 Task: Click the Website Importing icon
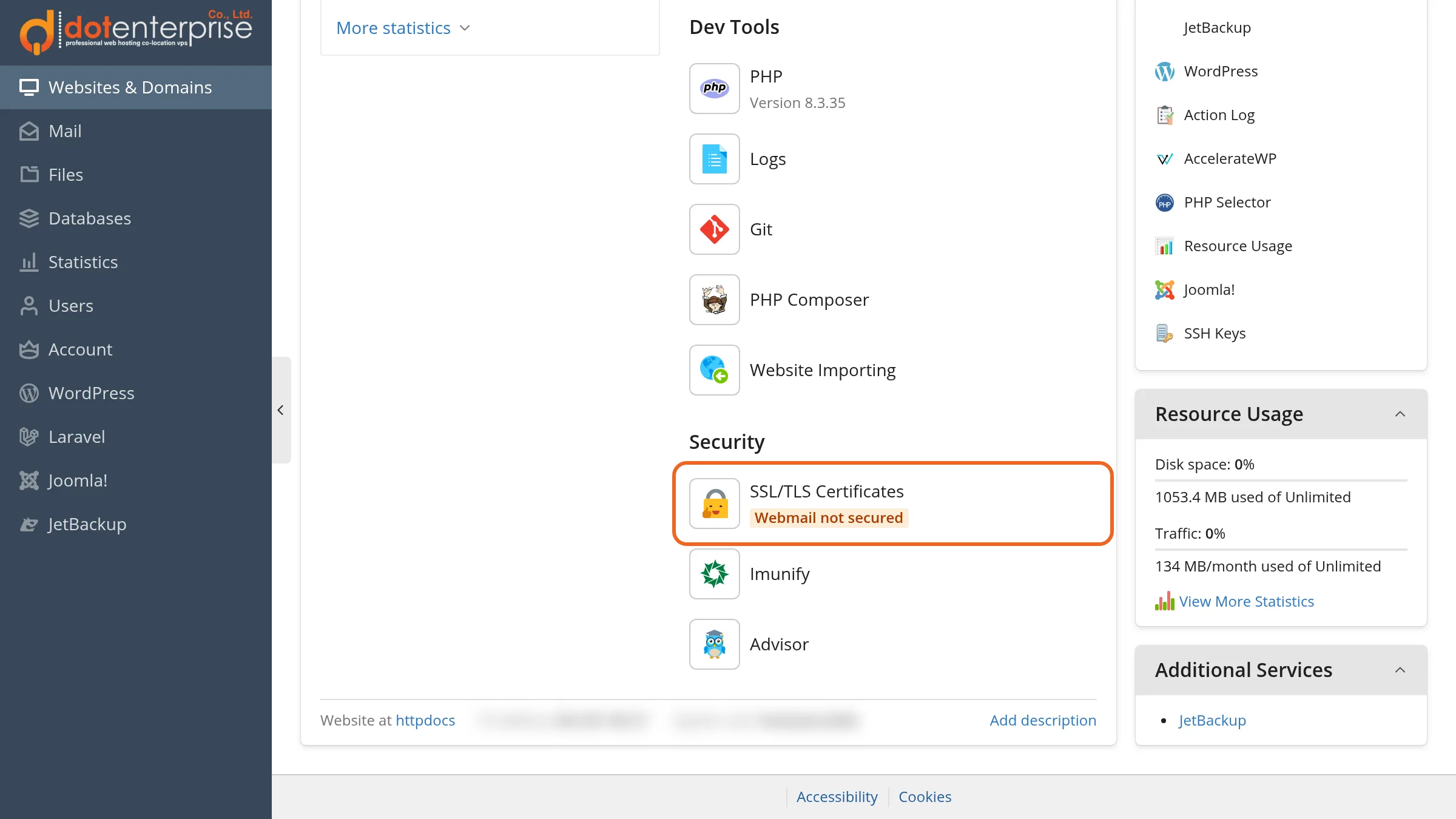pyautogui.click(x=714, y=370)
